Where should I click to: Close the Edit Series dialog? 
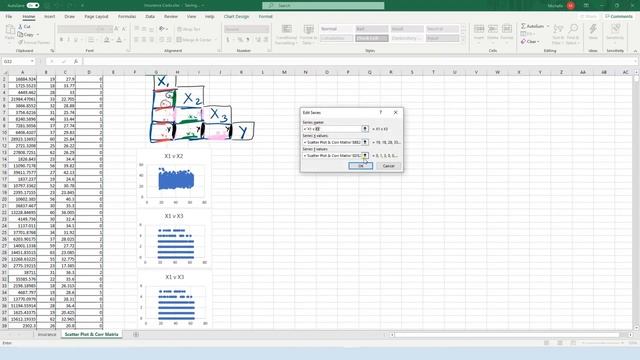[396, 112]
